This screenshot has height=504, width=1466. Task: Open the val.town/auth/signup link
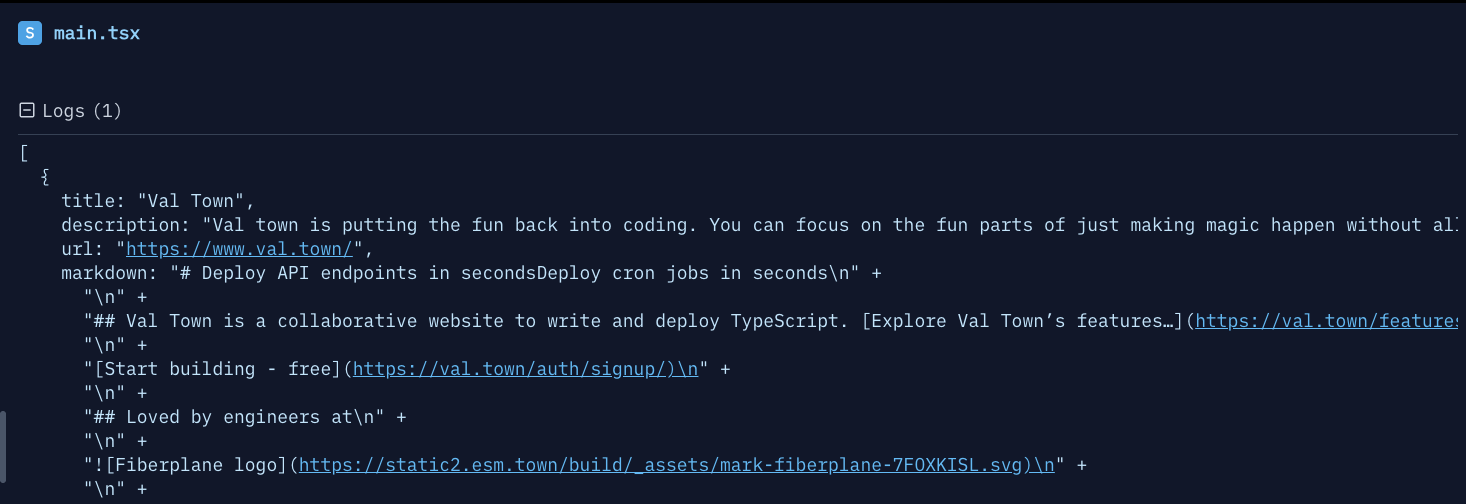click(x=514, y=369)
